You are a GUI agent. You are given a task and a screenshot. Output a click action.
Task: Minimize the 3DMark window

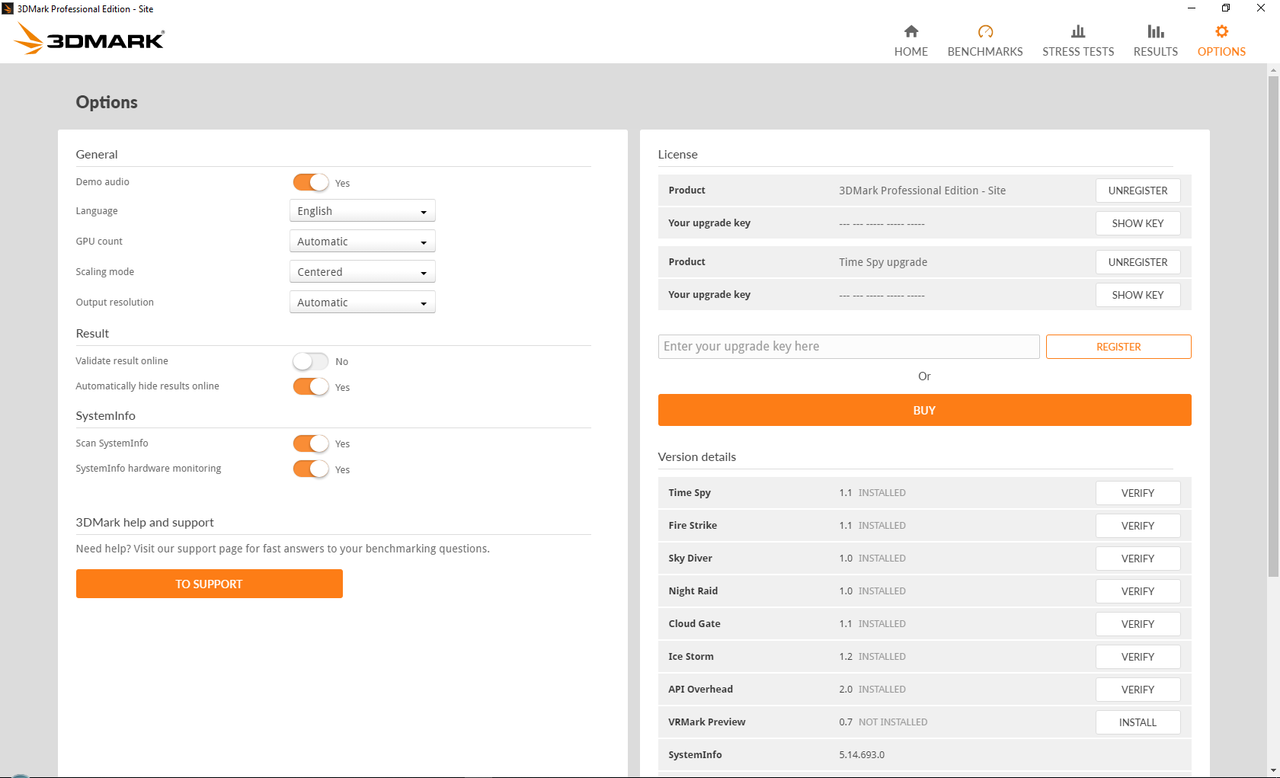1191,8
